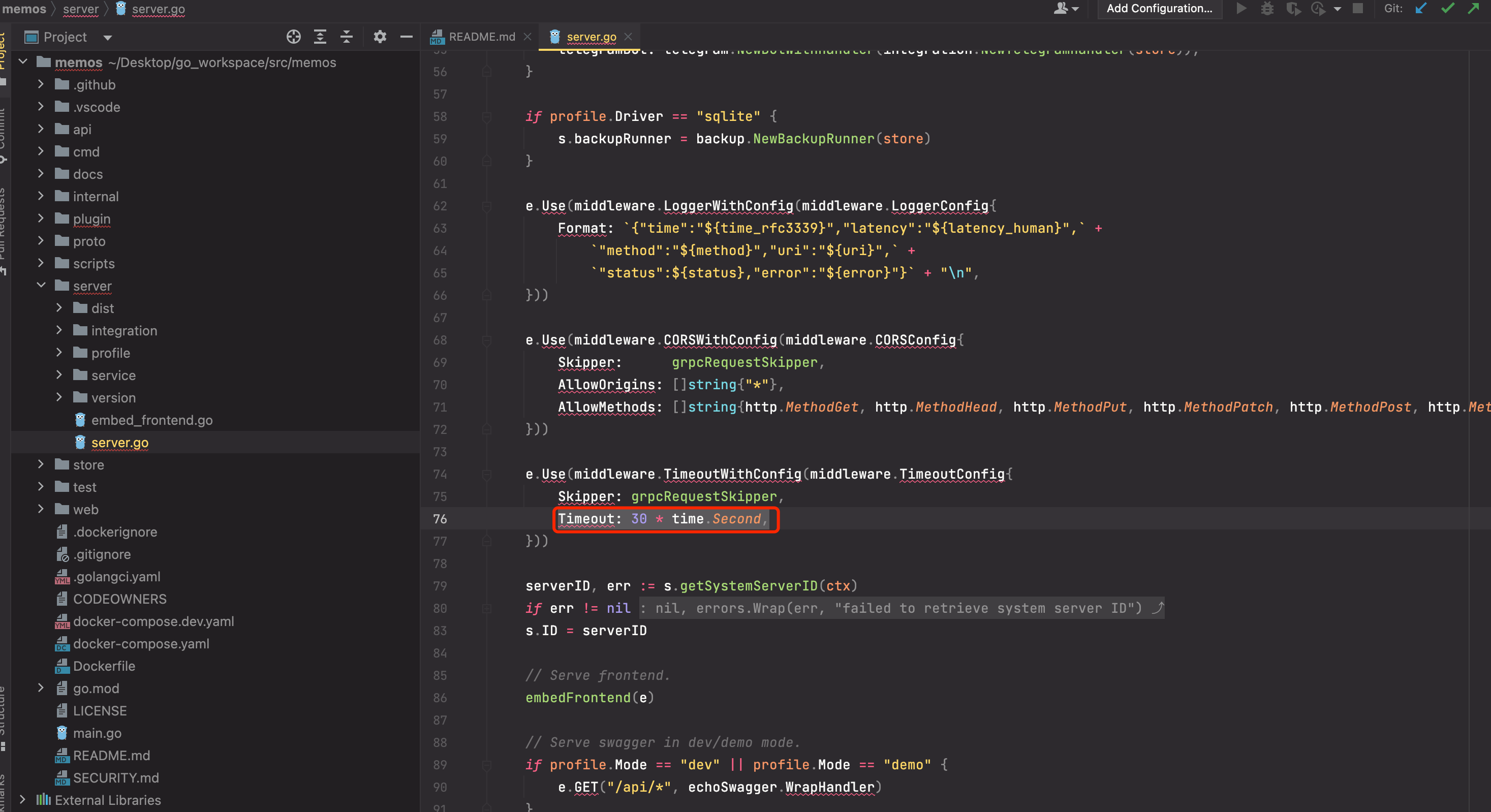Click the Add Configuration button
This screenshot has height=812, width=1491.
[x=1159, y=8]
